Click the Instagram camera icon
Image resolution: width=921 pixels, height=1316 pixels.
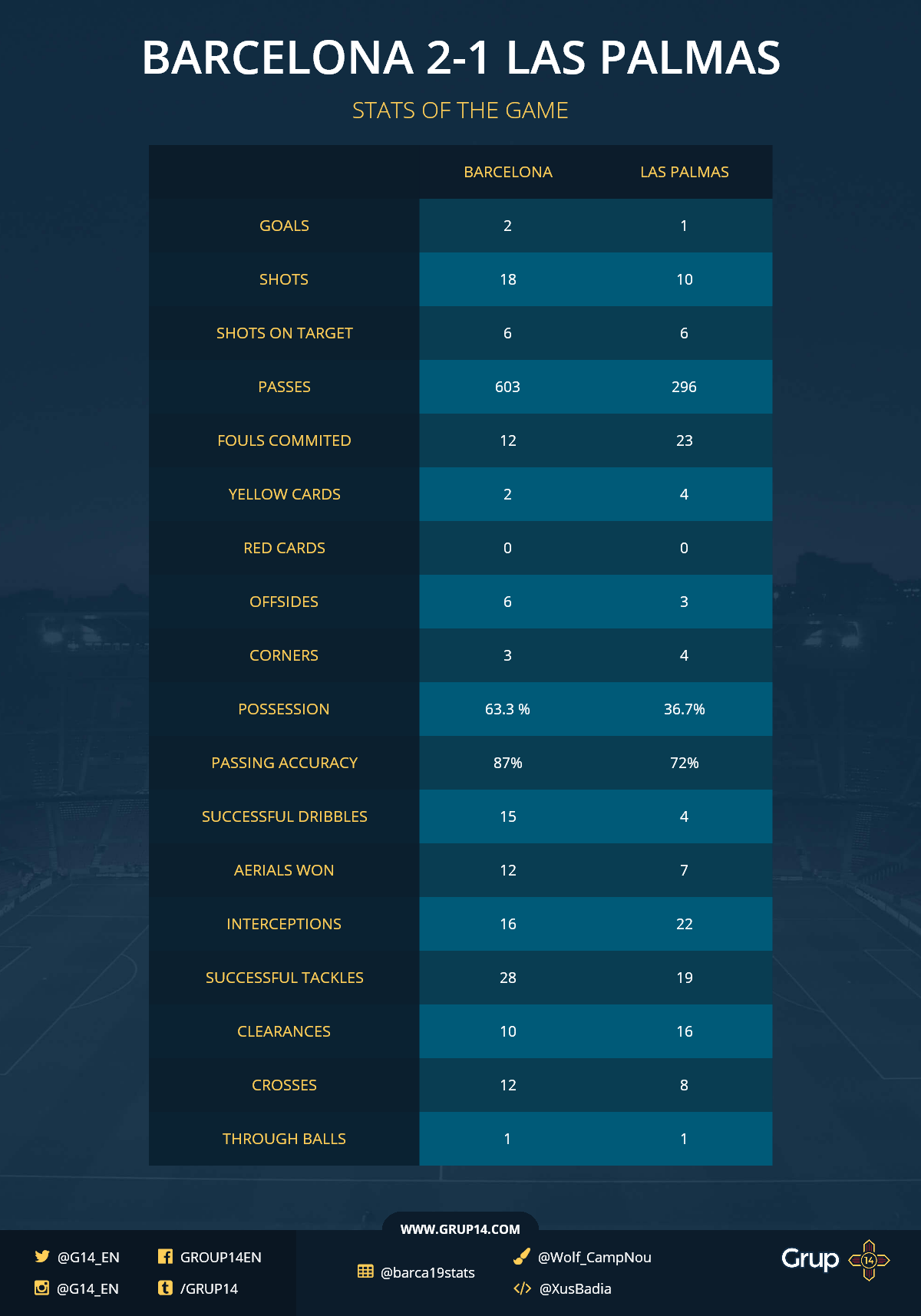[x=42, y=1288]
